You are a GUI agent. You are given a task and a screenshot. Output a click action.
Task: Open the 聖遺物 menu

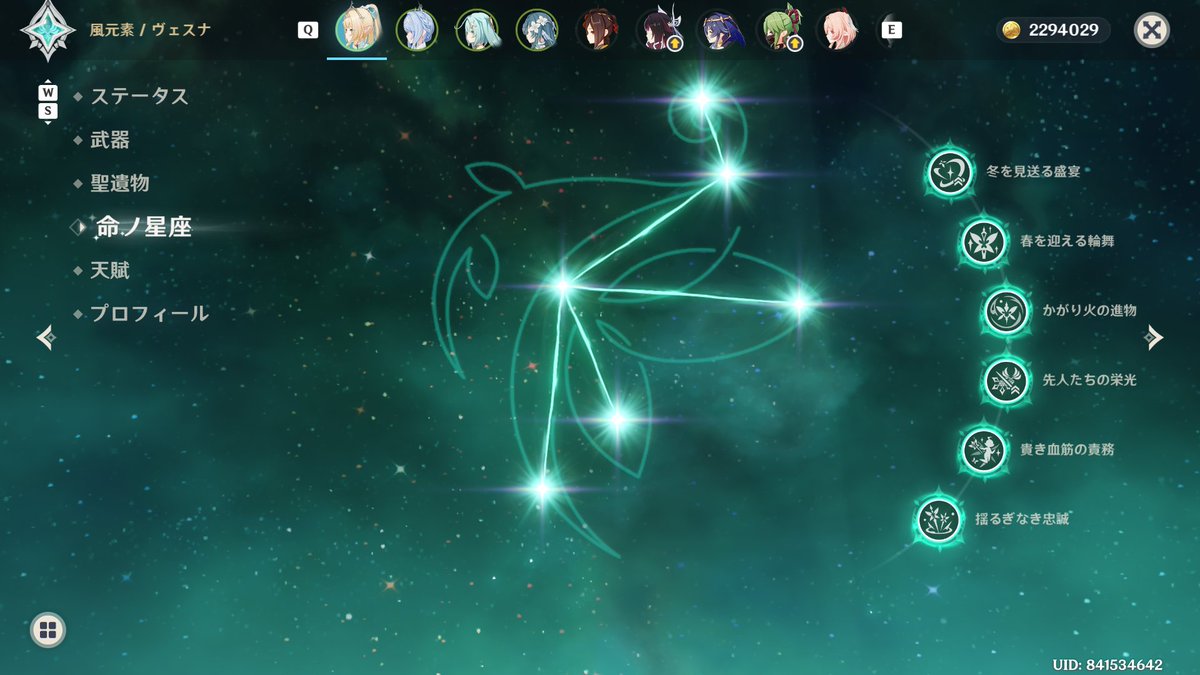120,183
